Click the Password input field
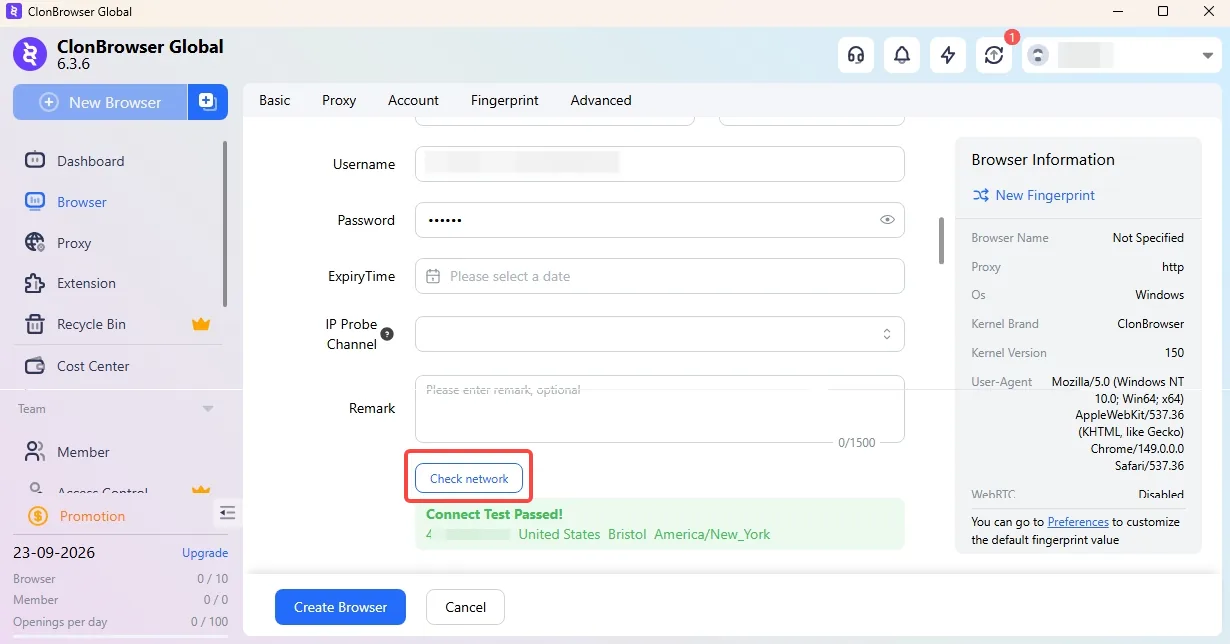 (x=660, y=220)
